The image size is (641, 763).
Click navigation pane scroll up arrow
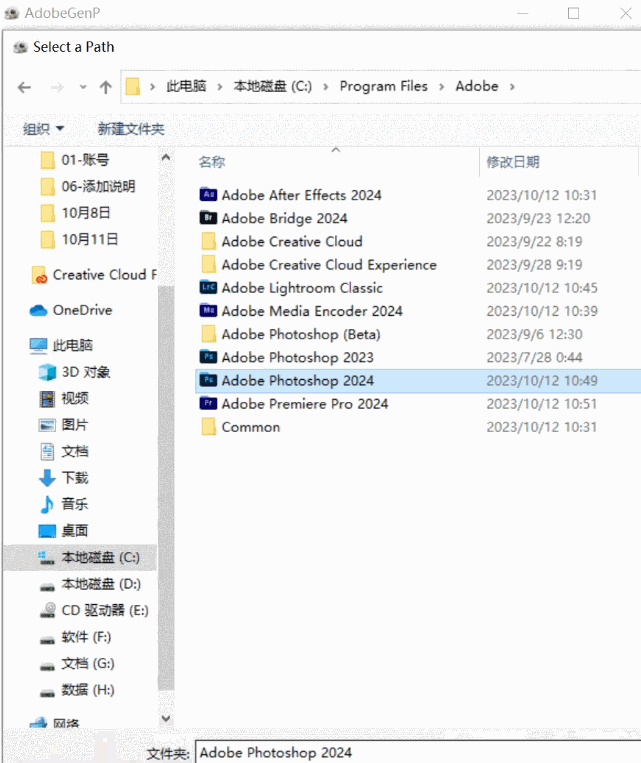166,158
